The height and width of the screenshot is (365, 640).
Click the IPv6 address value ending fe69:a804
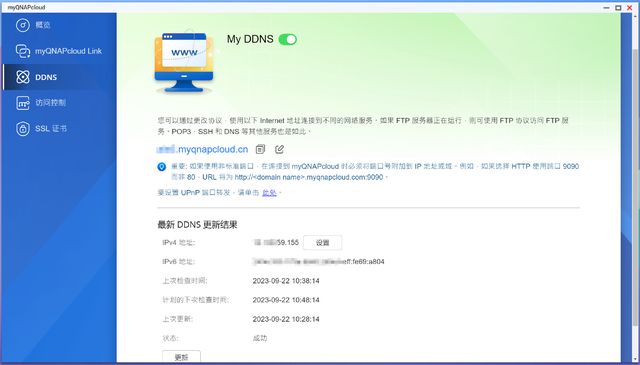318,262
